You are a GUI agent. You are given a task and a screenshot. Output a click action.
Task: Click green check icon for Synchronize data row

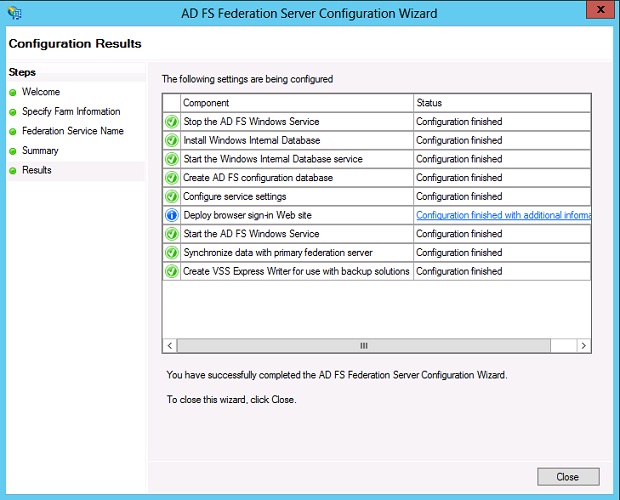pyautogui.click(x=172, y=253)
